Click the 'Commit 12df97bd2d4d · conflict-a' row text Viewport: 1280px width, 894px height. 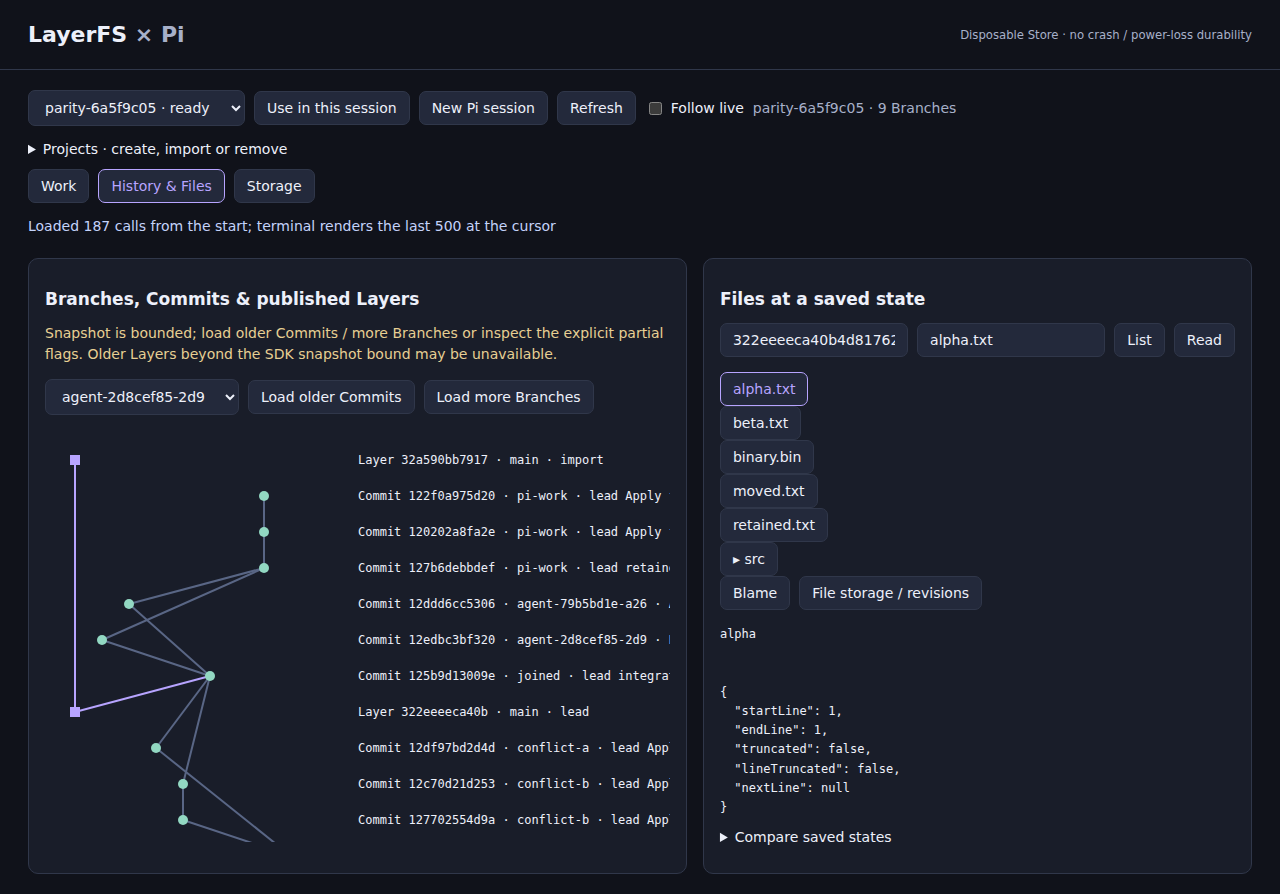[513, 748]
